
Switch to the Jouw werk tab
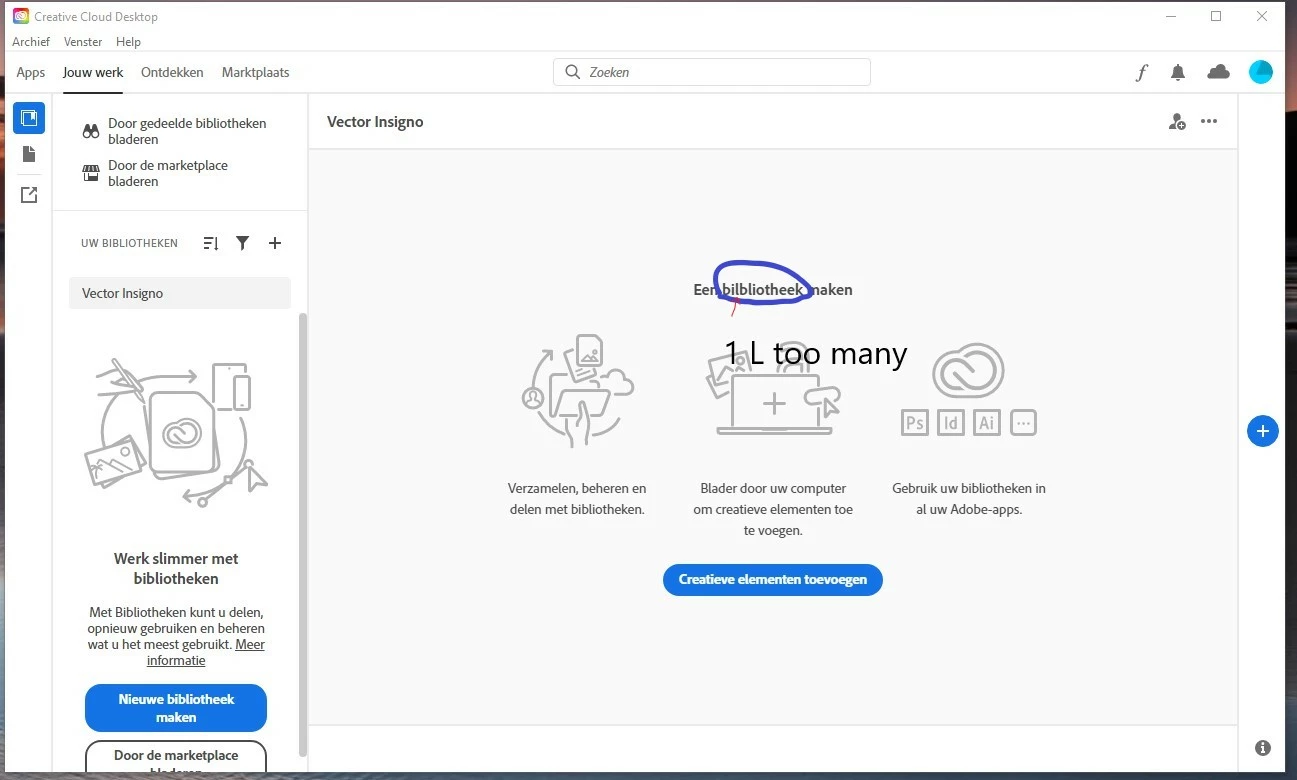[93, 72]
